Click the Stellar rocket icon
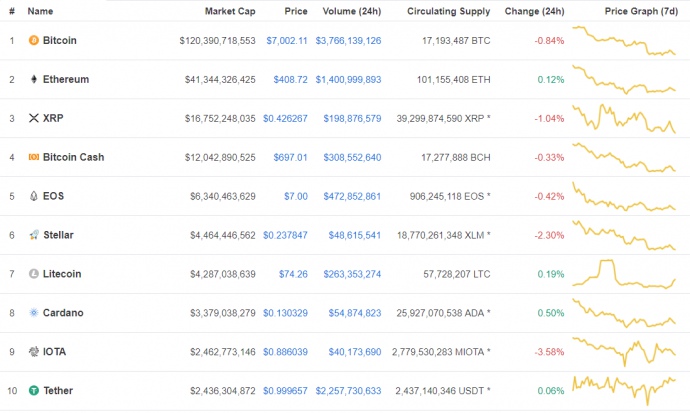This screenshot has width=690, height=413. [34, 235]
